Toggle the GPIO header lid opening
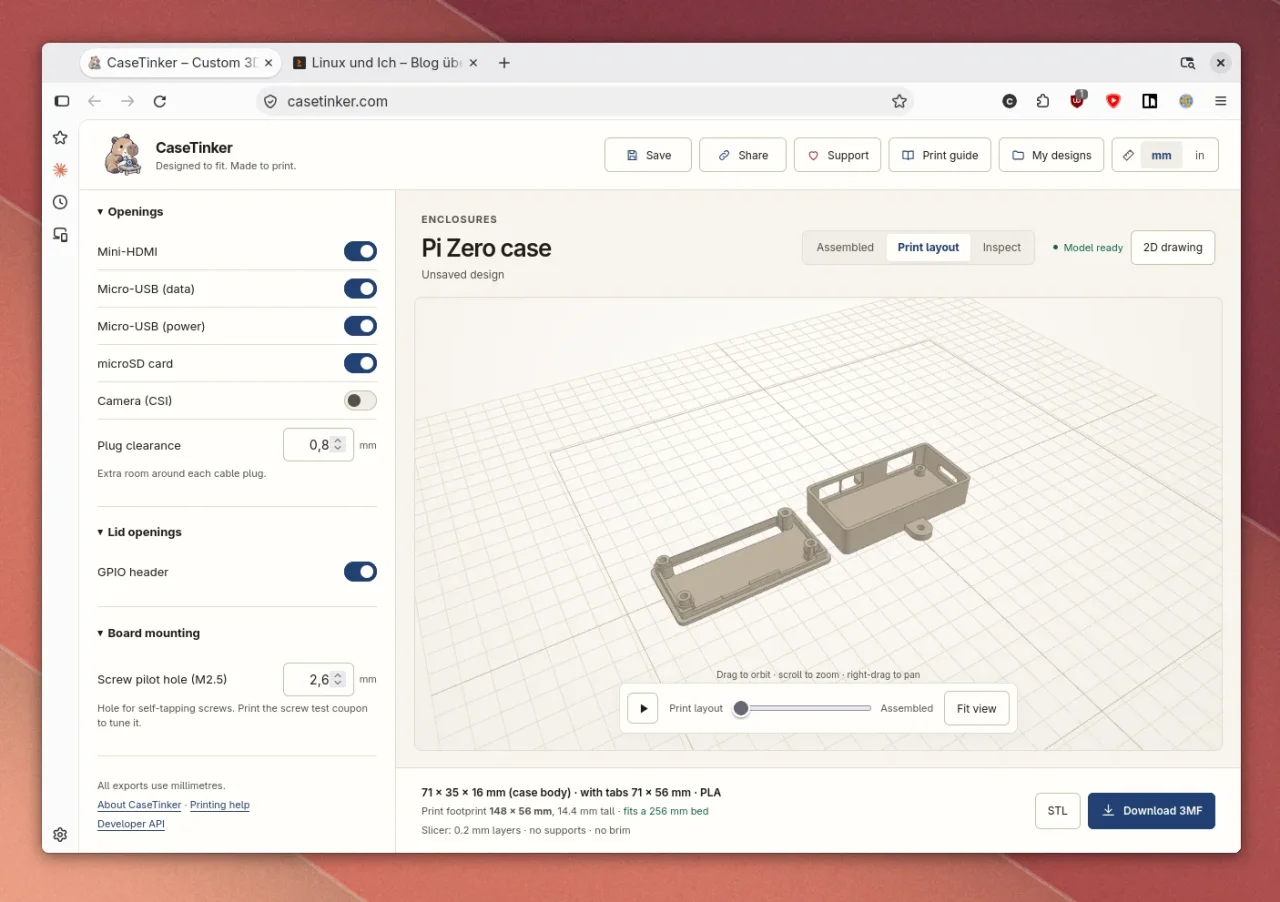 [x=360, y=572]
